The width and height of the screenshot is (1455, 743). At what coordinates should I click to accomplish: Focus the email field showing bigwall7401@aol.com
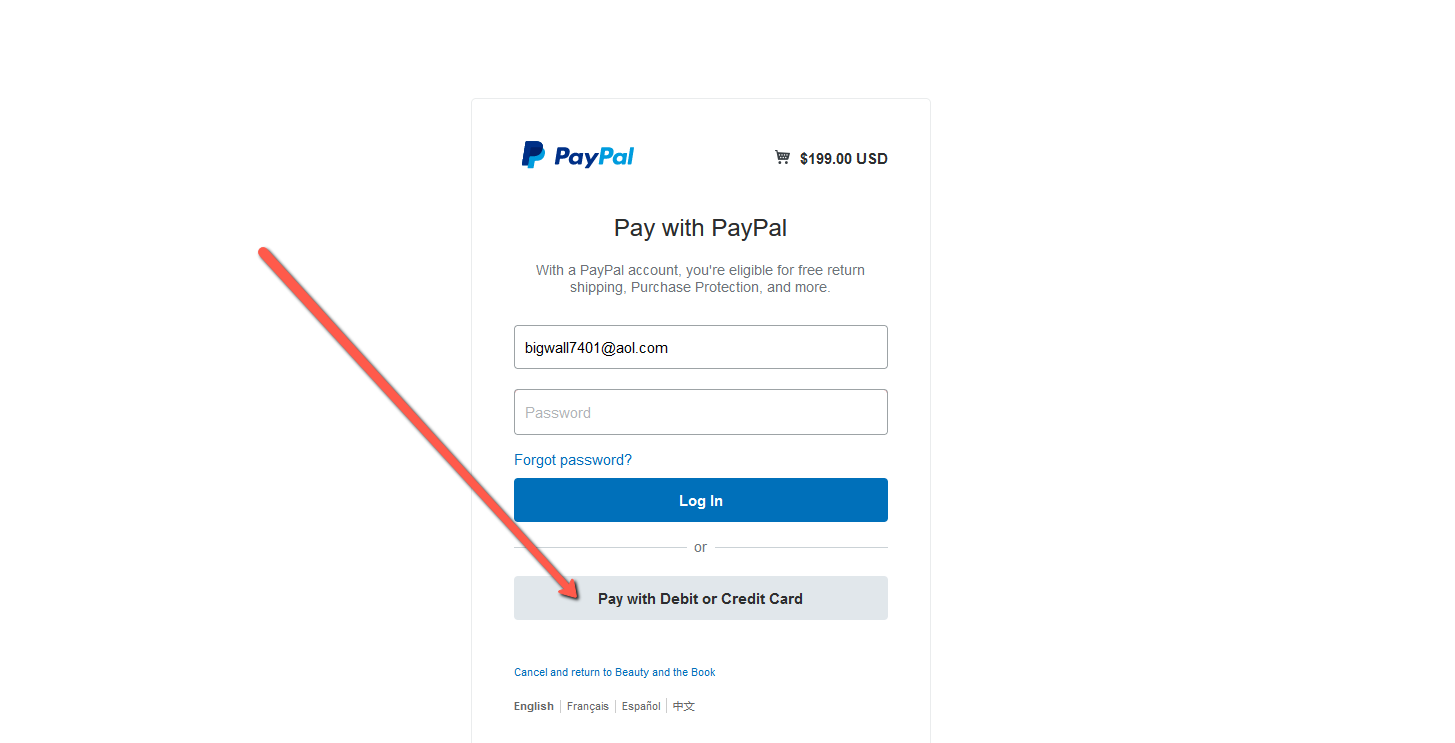pyautogui.click(x=701, y=347)
